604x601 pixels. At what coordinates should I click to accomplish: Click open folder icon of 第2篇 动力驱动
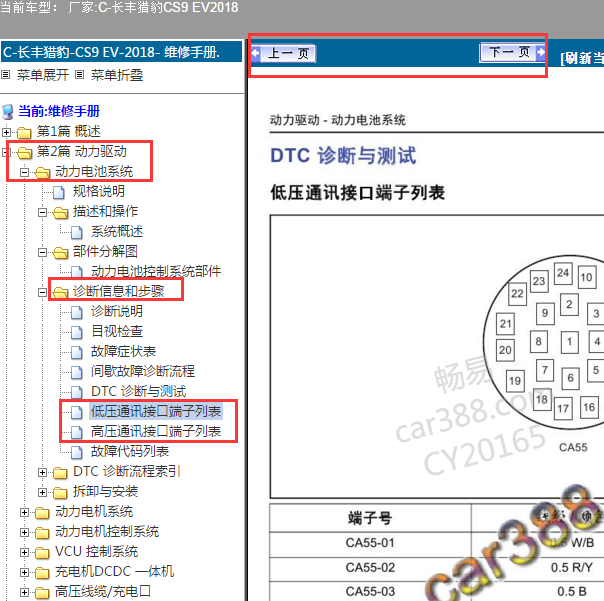(25, 153)
